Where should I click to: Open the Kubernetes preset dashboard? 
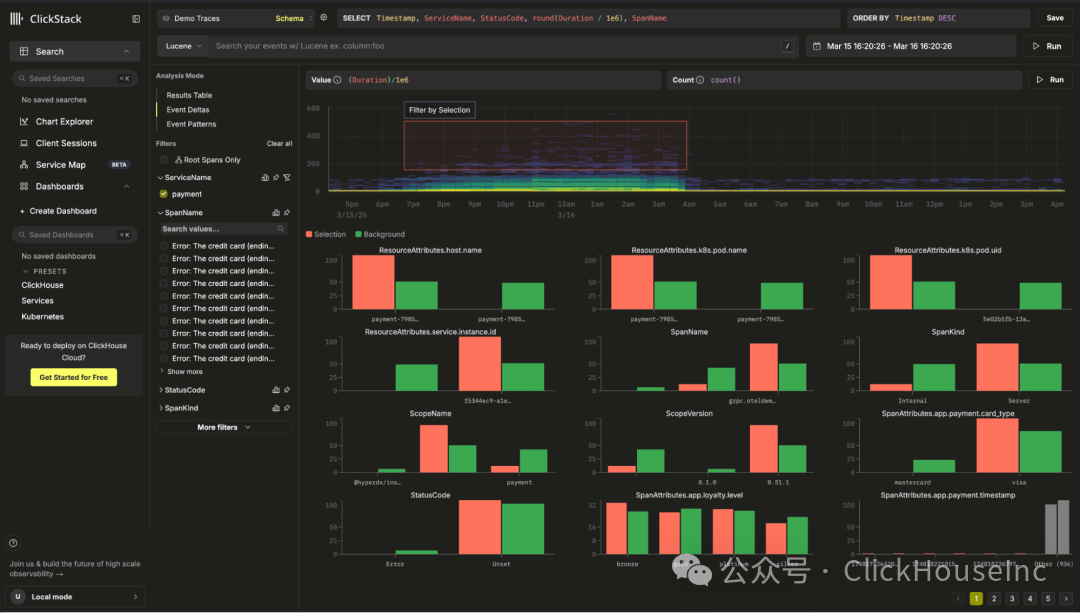tap(43, 317)
